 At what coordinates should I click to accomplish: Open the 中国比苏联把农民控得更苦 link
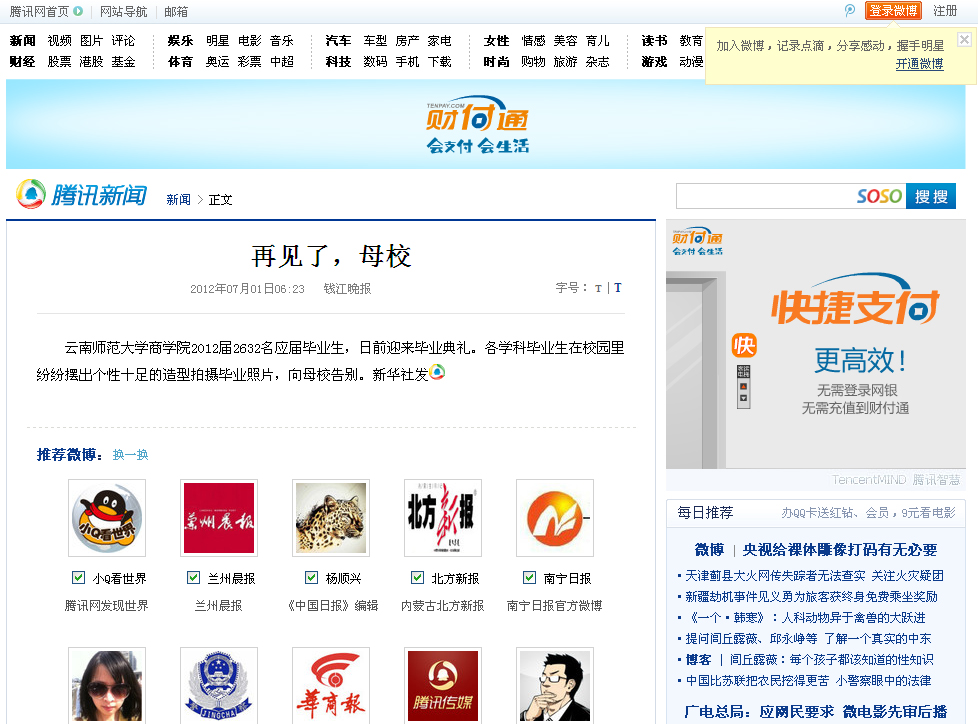pos(757,680)
